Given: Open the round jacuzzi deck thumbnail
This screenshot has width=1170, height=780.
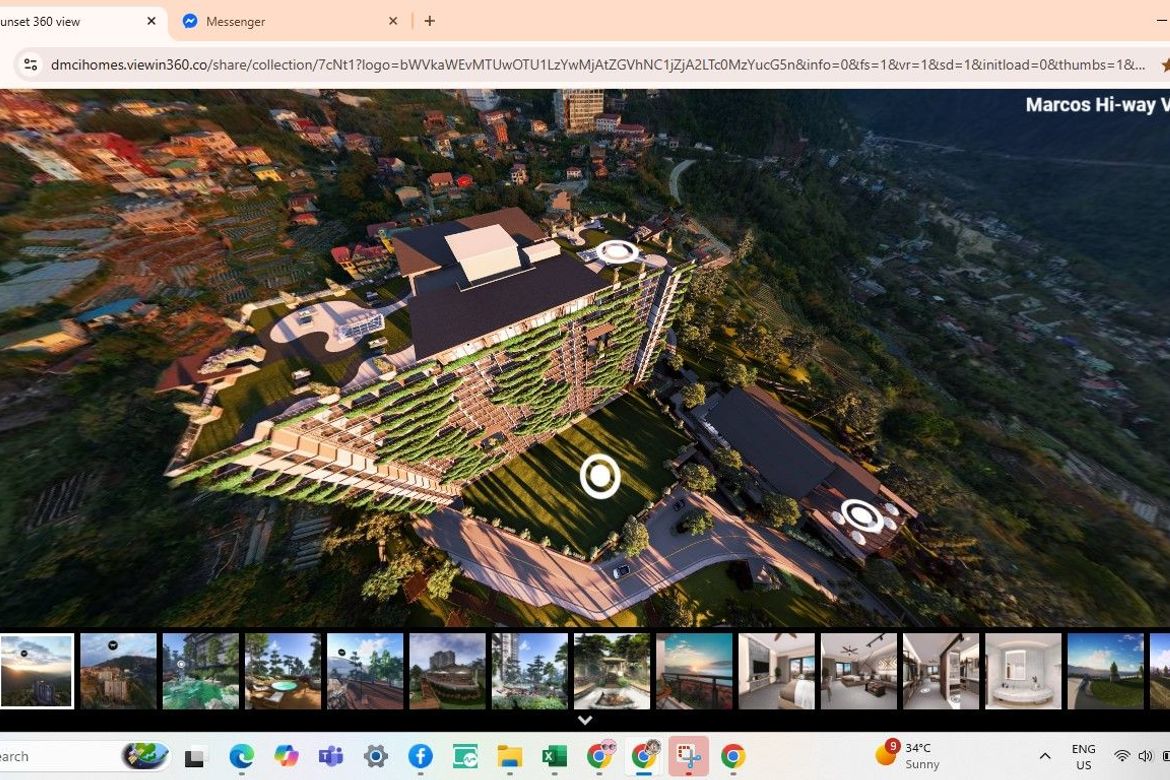Looking at the screenshot, I should [x=283, y=670].
